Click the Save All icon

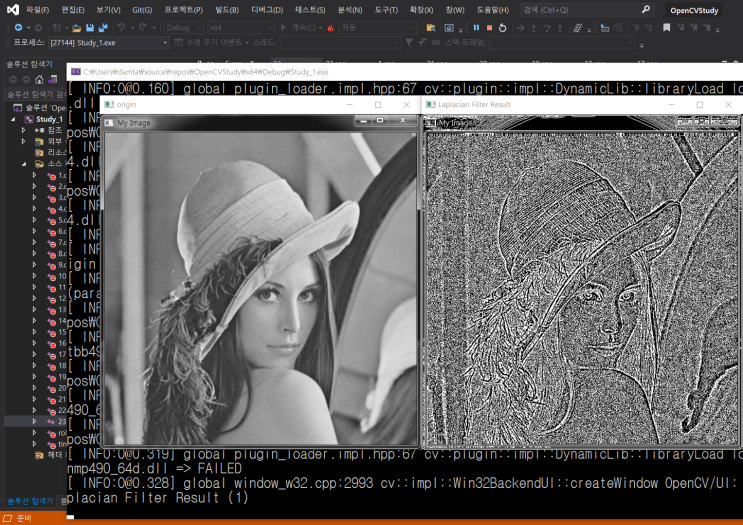tap(103, 28)
